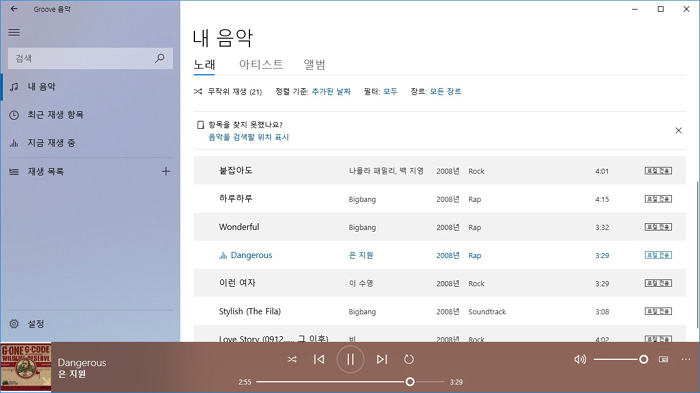The image size is (700, 393).
Task: Pause the current song
Action: (x=350, y=360)
